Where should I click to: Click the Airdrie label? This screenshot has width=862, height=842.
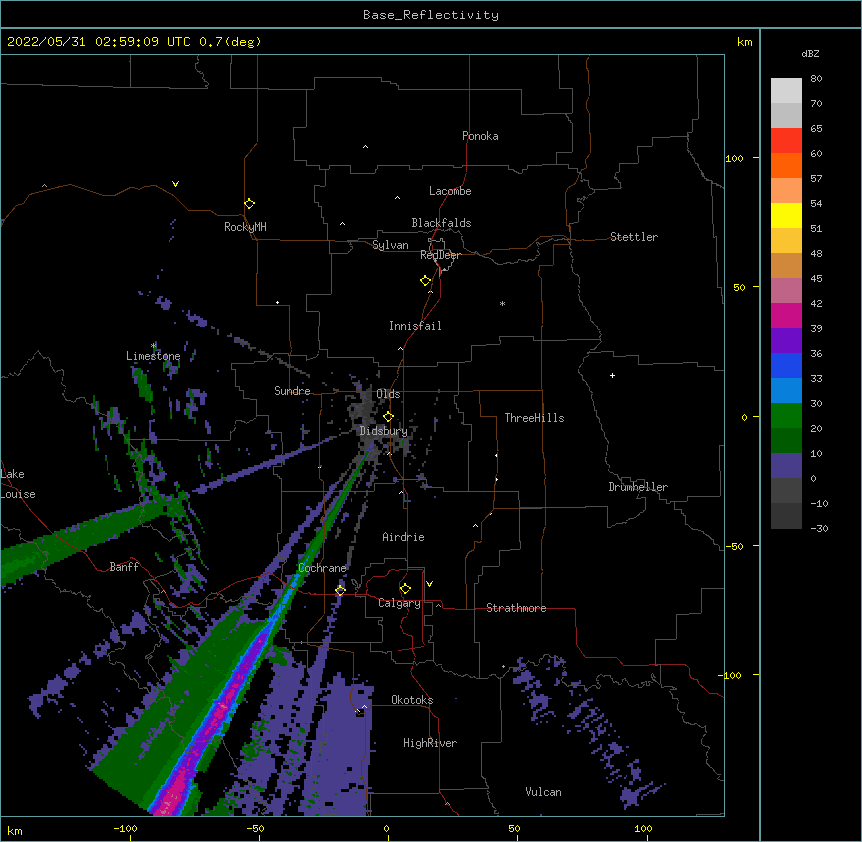pyautogui.click(x=403, y=537)
